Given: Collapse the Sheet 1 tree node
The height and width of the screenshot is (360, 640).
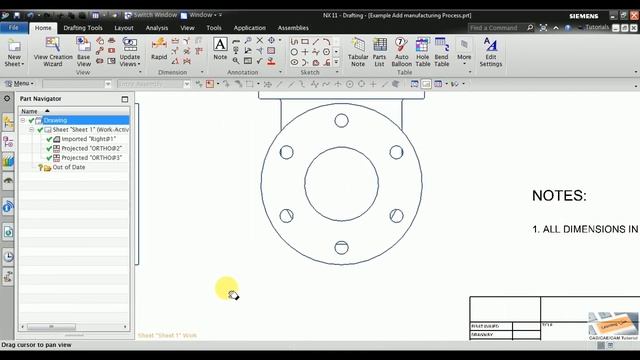Looking at the screenshot, I should coord(31,130).
